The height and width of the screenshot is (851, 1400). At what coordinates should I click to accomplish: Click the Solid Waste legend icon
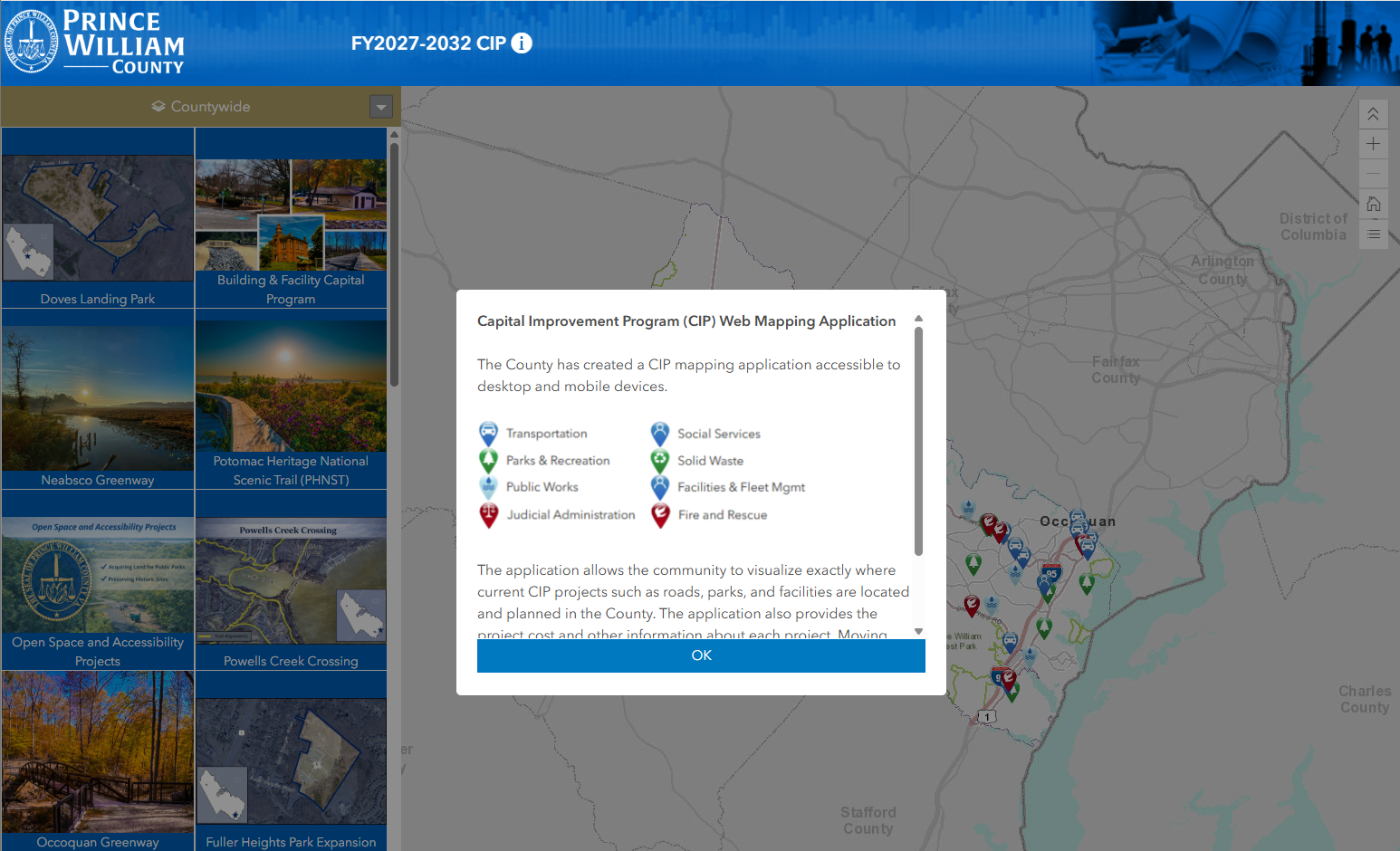(660, 461)
